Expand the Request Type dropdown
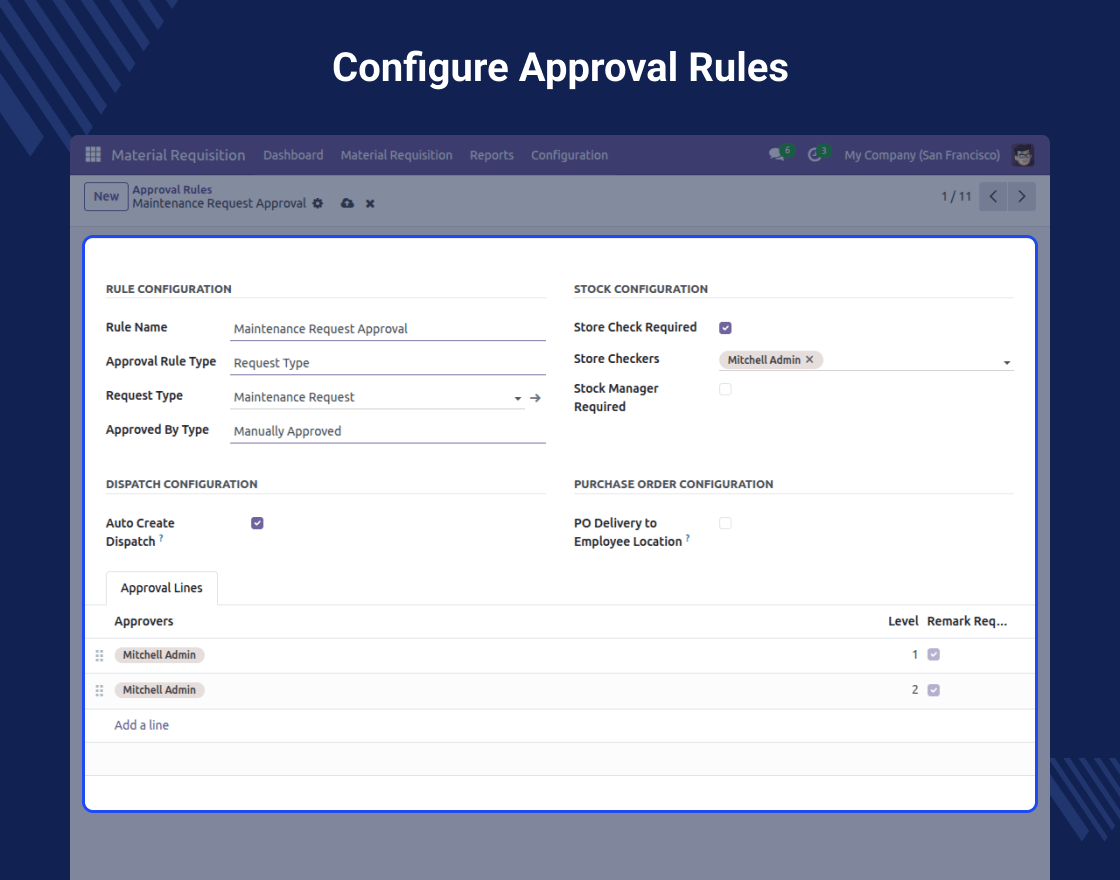Viewport: 1120px width, 880px height. tap(518, 398)
